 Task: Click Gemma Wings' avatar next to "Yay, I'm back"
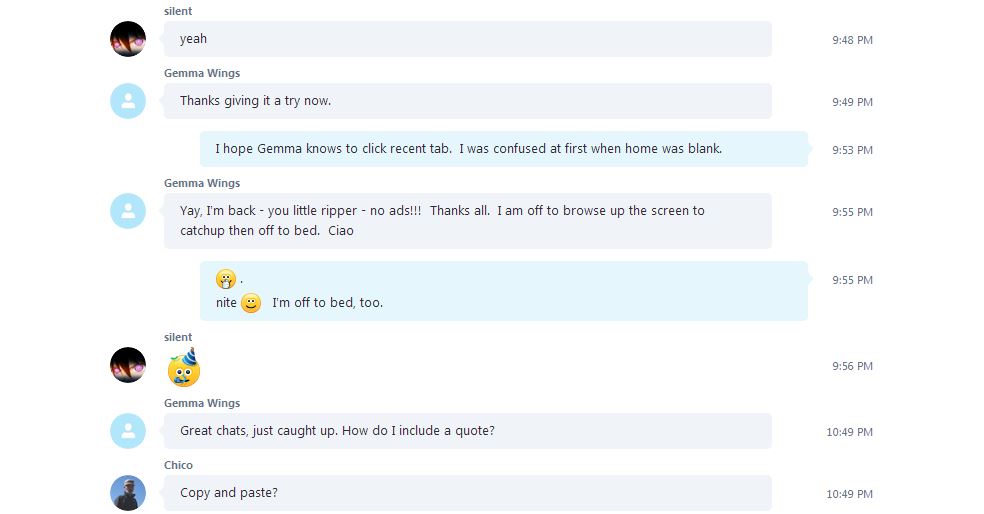pyautogui.click(x=128, y=211)
